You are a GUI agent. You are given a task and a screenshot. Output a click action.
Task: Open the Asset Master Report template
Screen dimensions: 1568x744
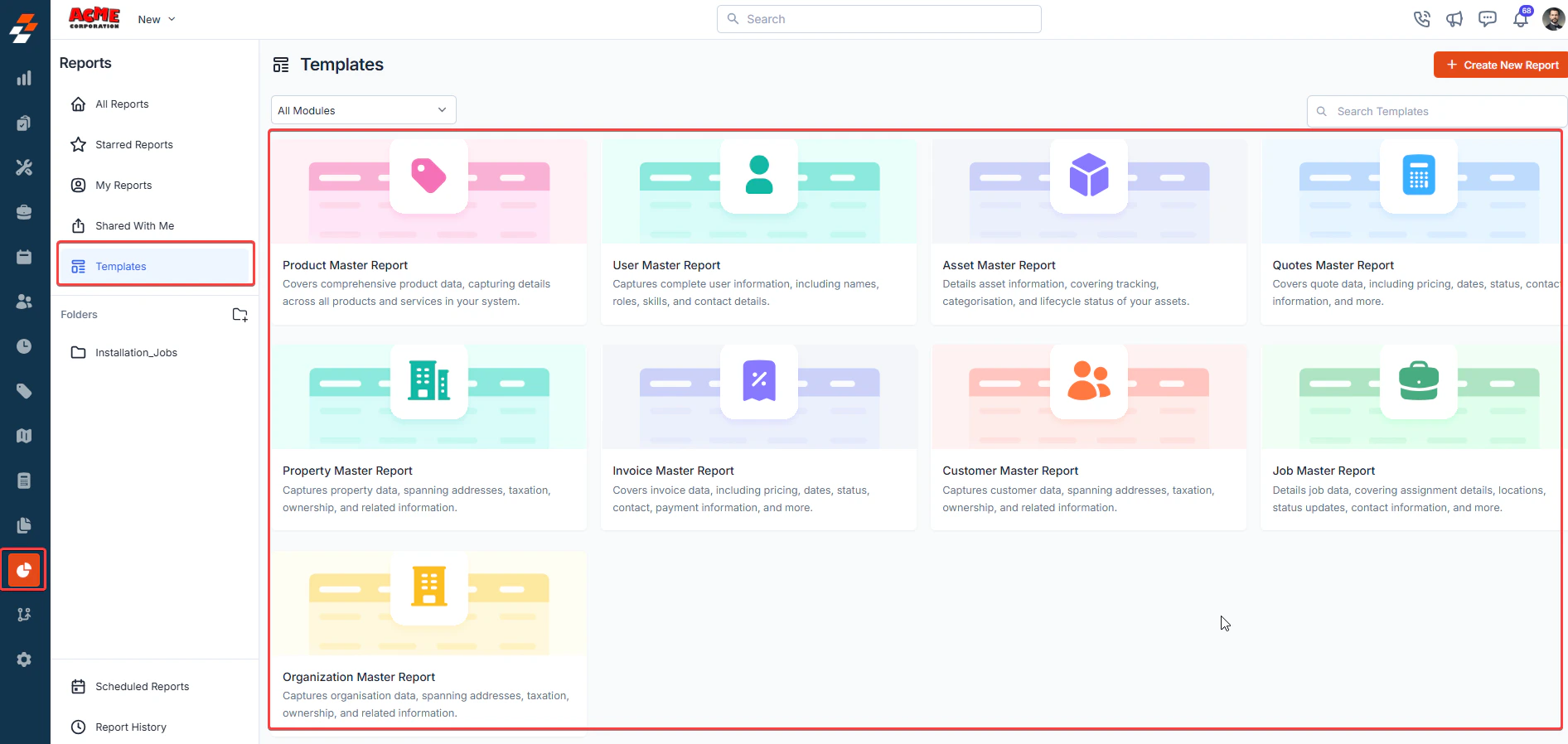(1089, 231)
